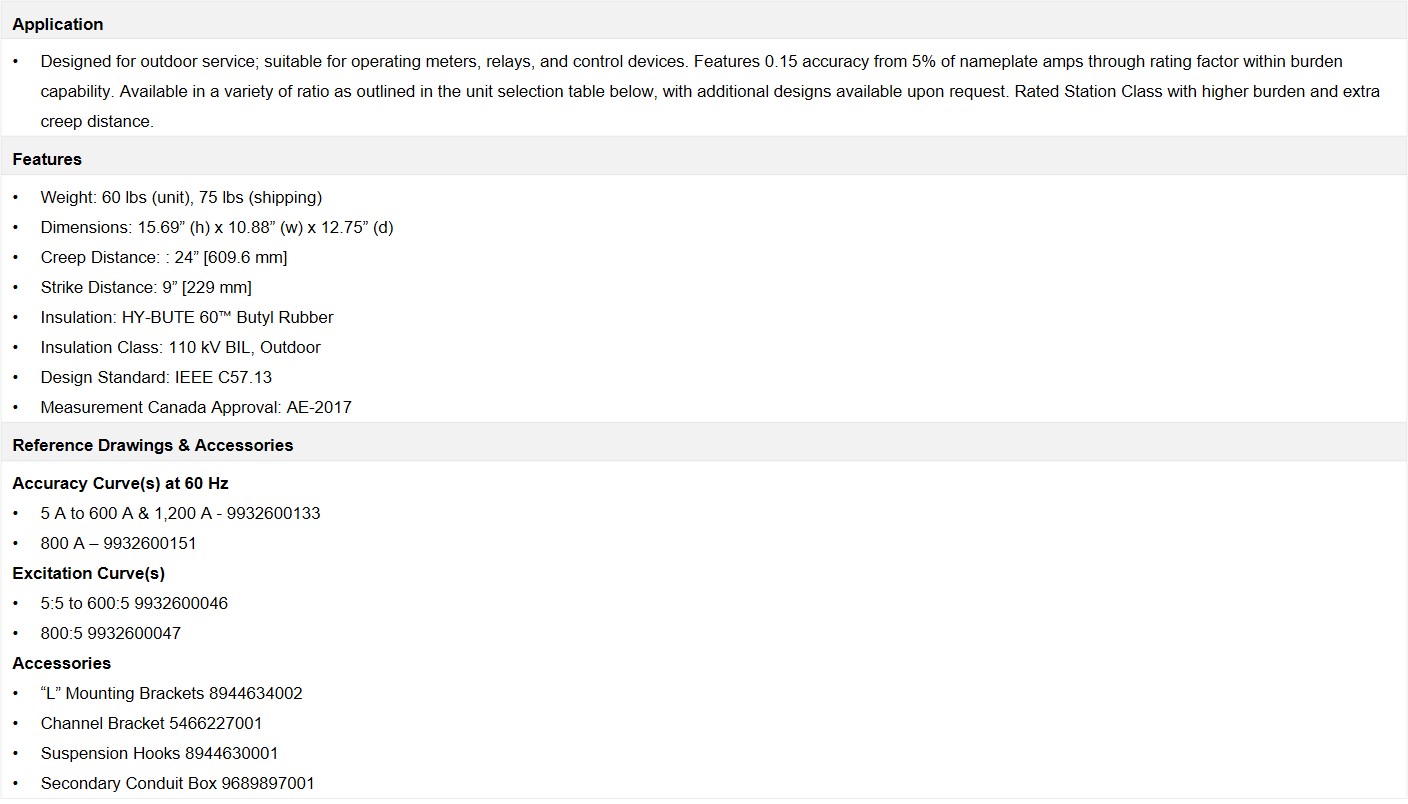Open excitation curve 9932600046 for 5:5 to 600:5
1408x804 pixels.
134,603
